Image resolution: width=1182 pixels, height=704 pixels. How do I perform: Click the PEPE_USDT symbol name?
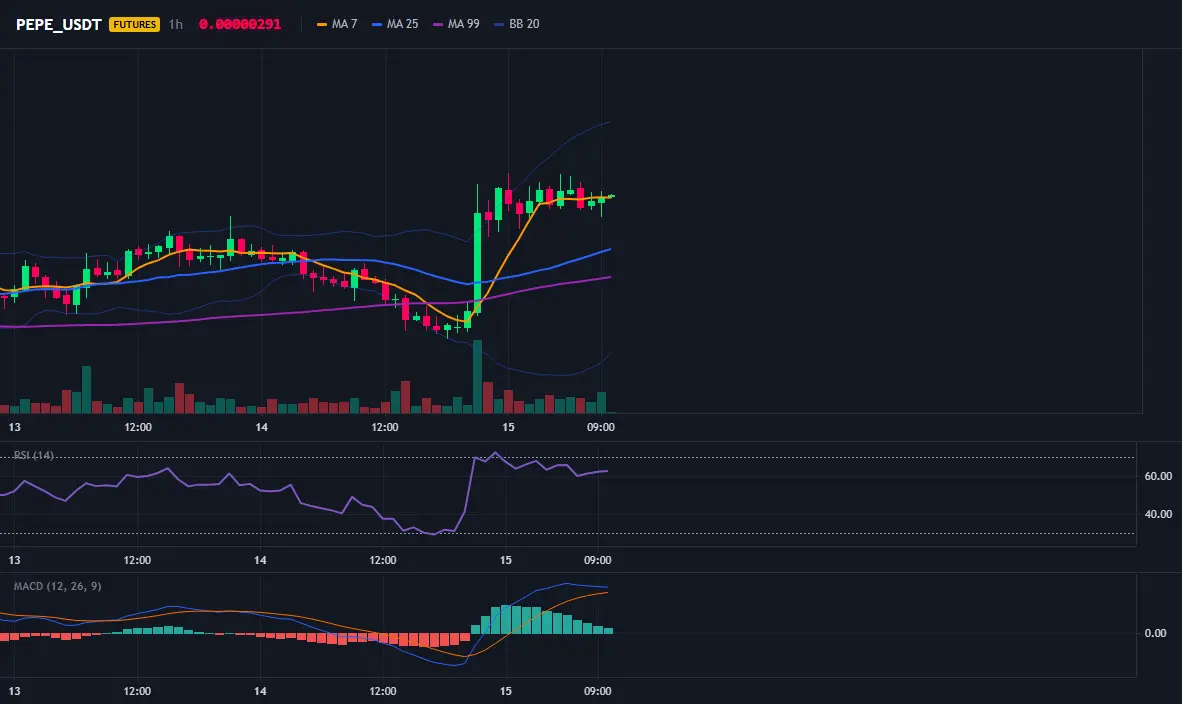58,24
